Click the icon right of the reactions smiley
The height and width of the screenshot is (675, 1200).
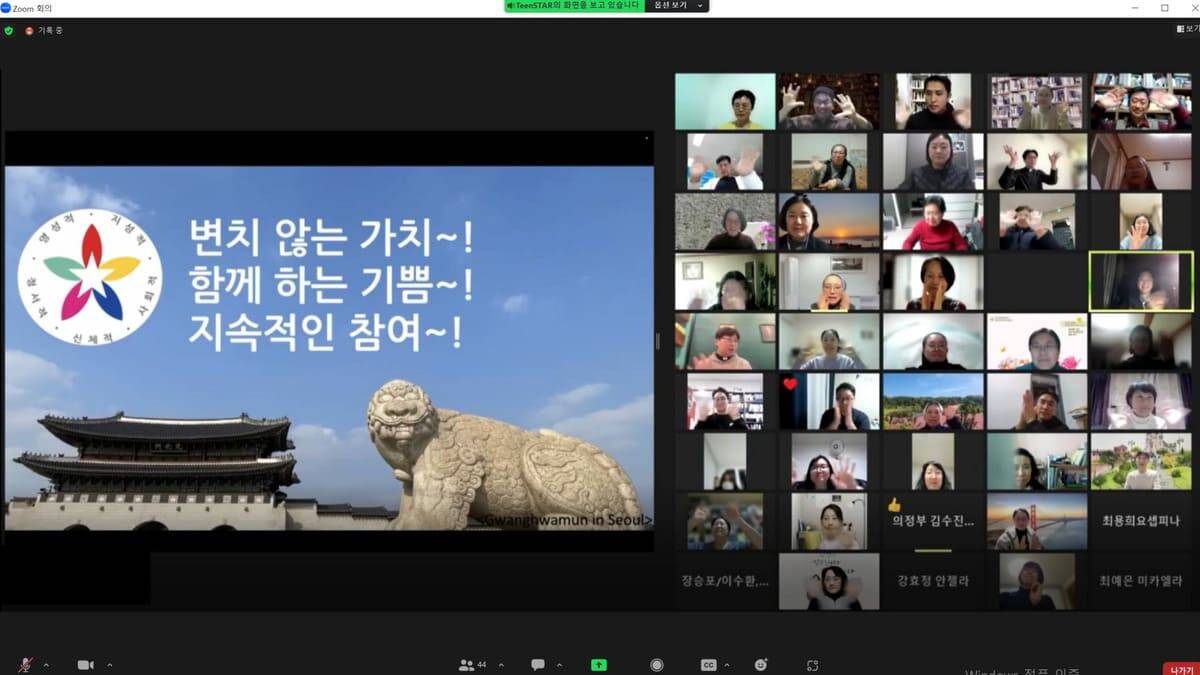point(812,665)
